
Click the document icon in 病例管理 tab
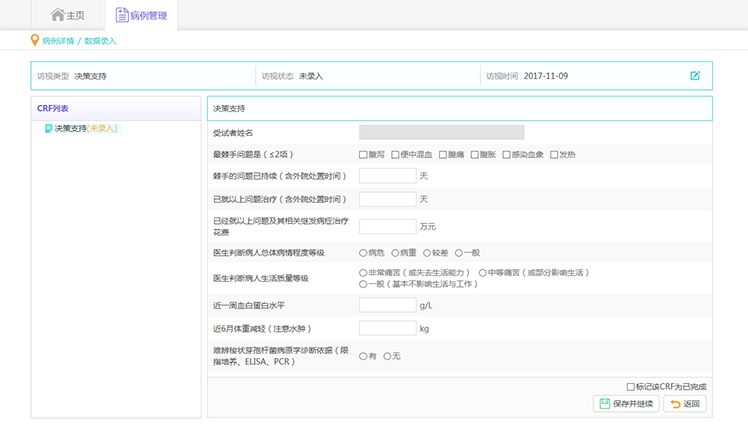point(122,15)
